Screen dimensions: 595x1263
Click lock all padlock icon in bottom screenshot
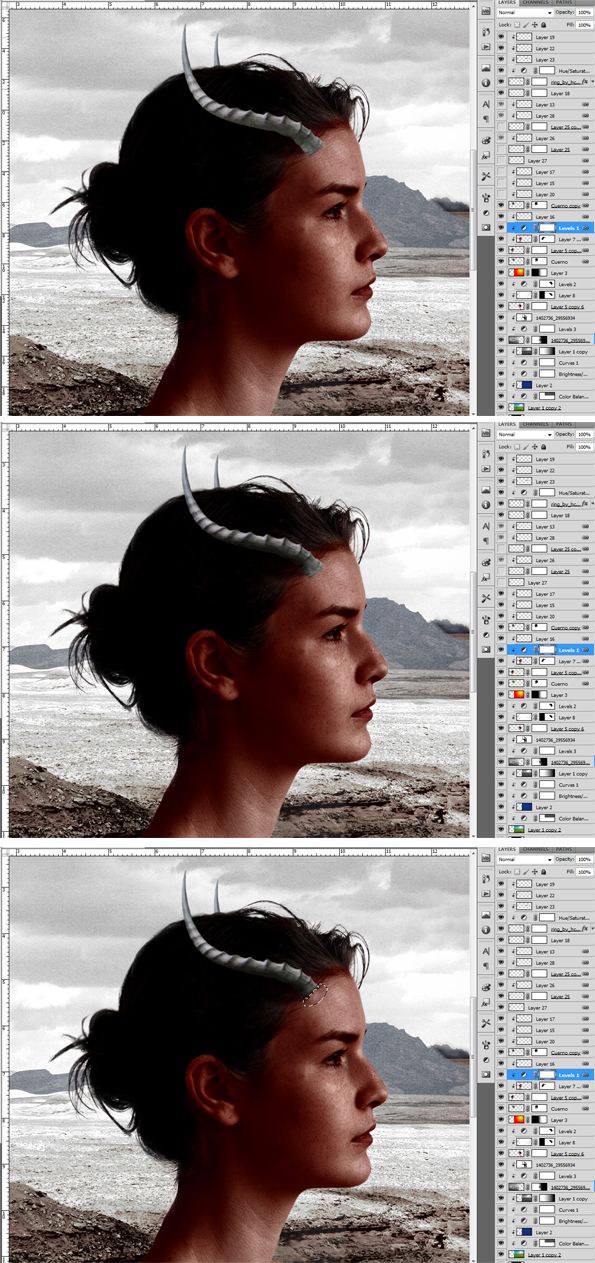[x=544, y=872]
